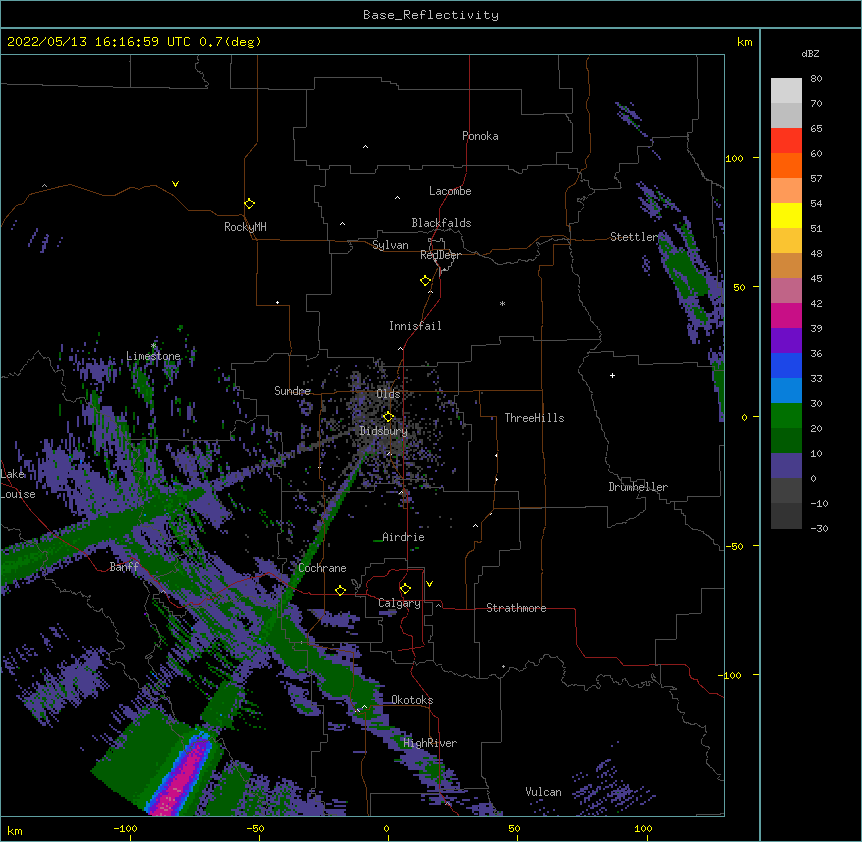
Task: Click the magenta 39-42 dBZ legend swatch
Action: pos(786,315)
